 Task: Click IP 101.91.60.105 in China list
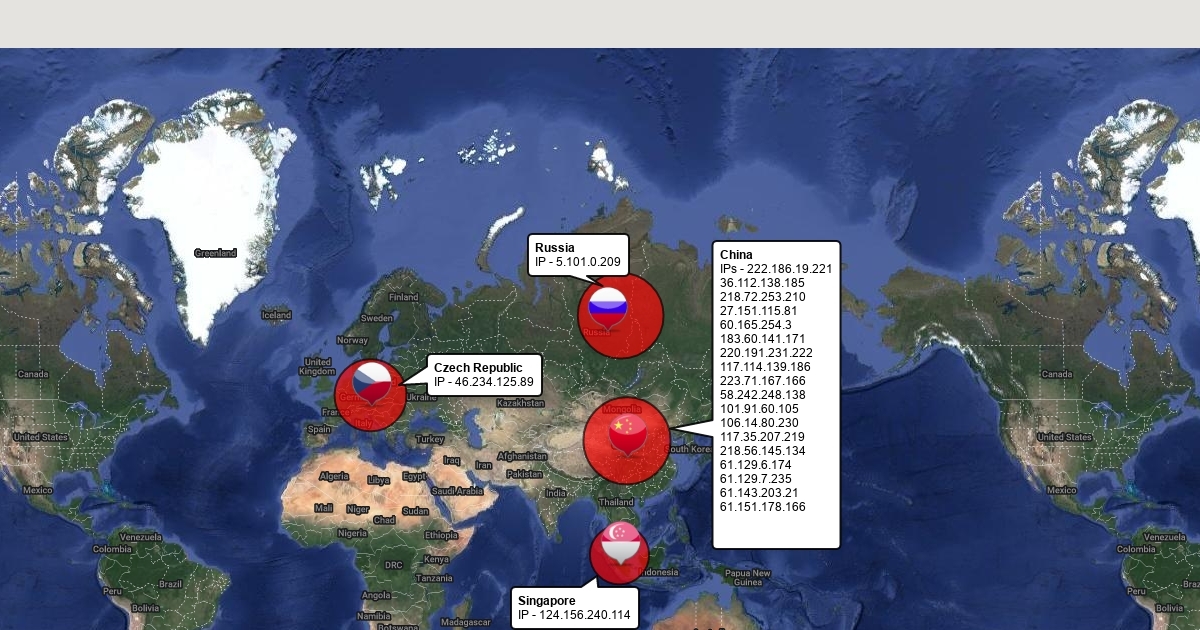tap(759, 409)
